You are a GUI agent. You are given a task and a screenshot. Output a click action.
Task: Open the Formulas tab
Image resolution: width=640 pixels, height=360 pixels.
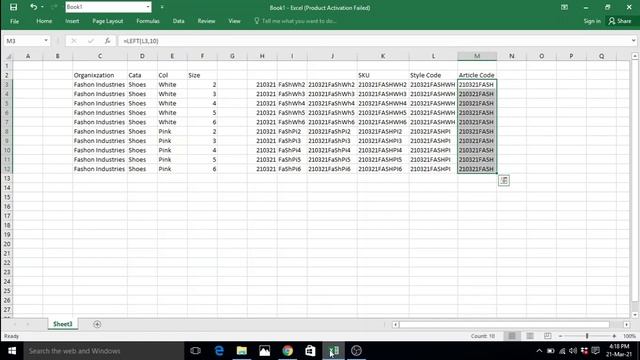[x=148, y=21]
